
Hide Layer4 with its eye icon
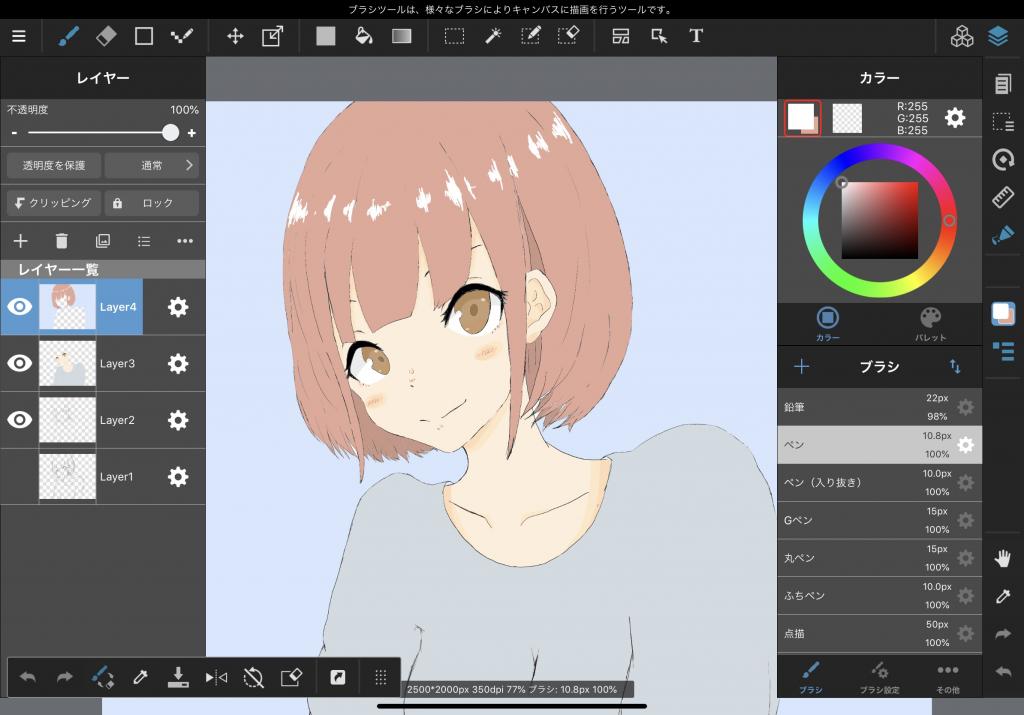[x=20, y=307]
